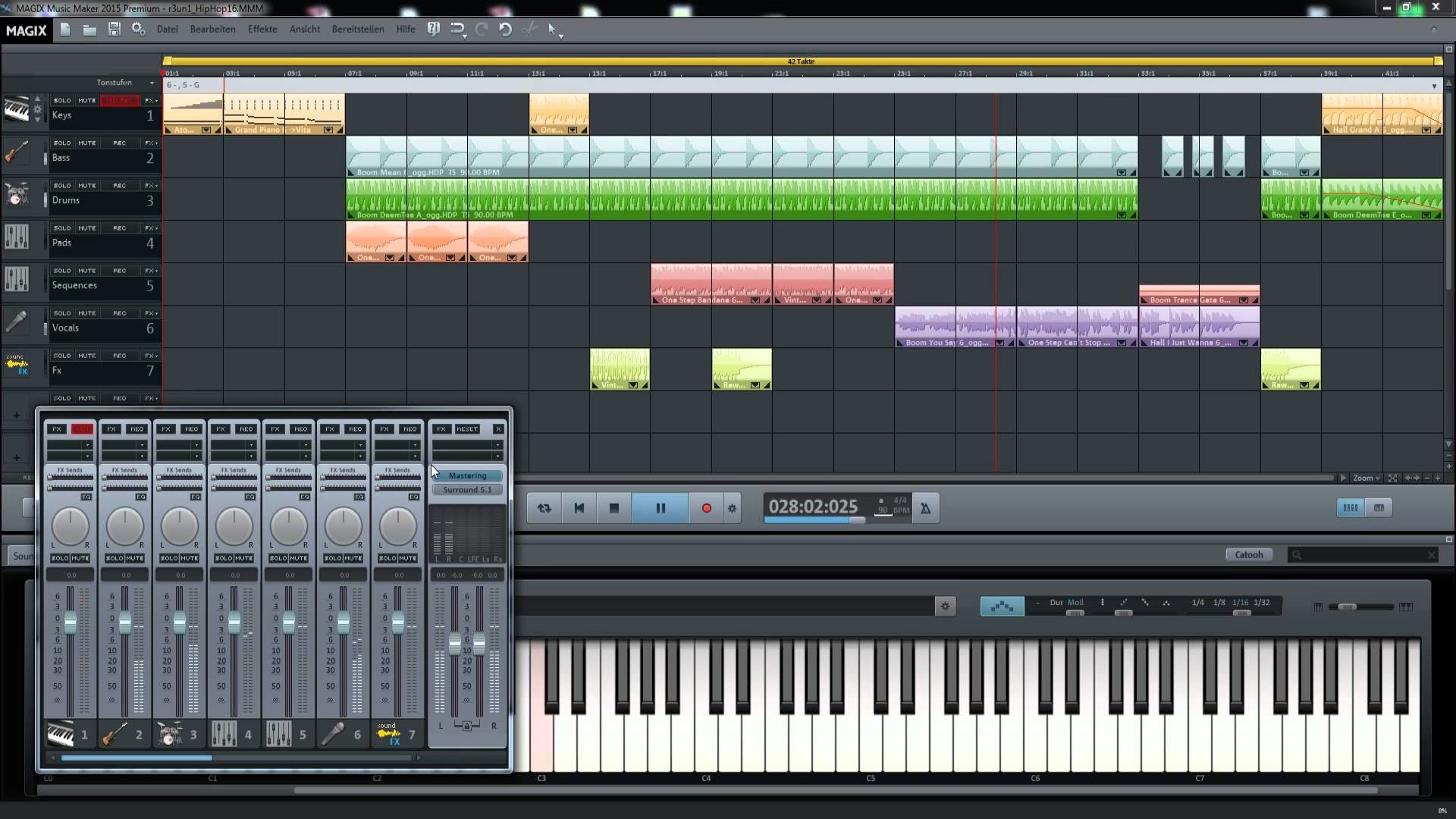
Task: Click the mixer channel 1 volume fader
Action: click(x=71, y=623)
